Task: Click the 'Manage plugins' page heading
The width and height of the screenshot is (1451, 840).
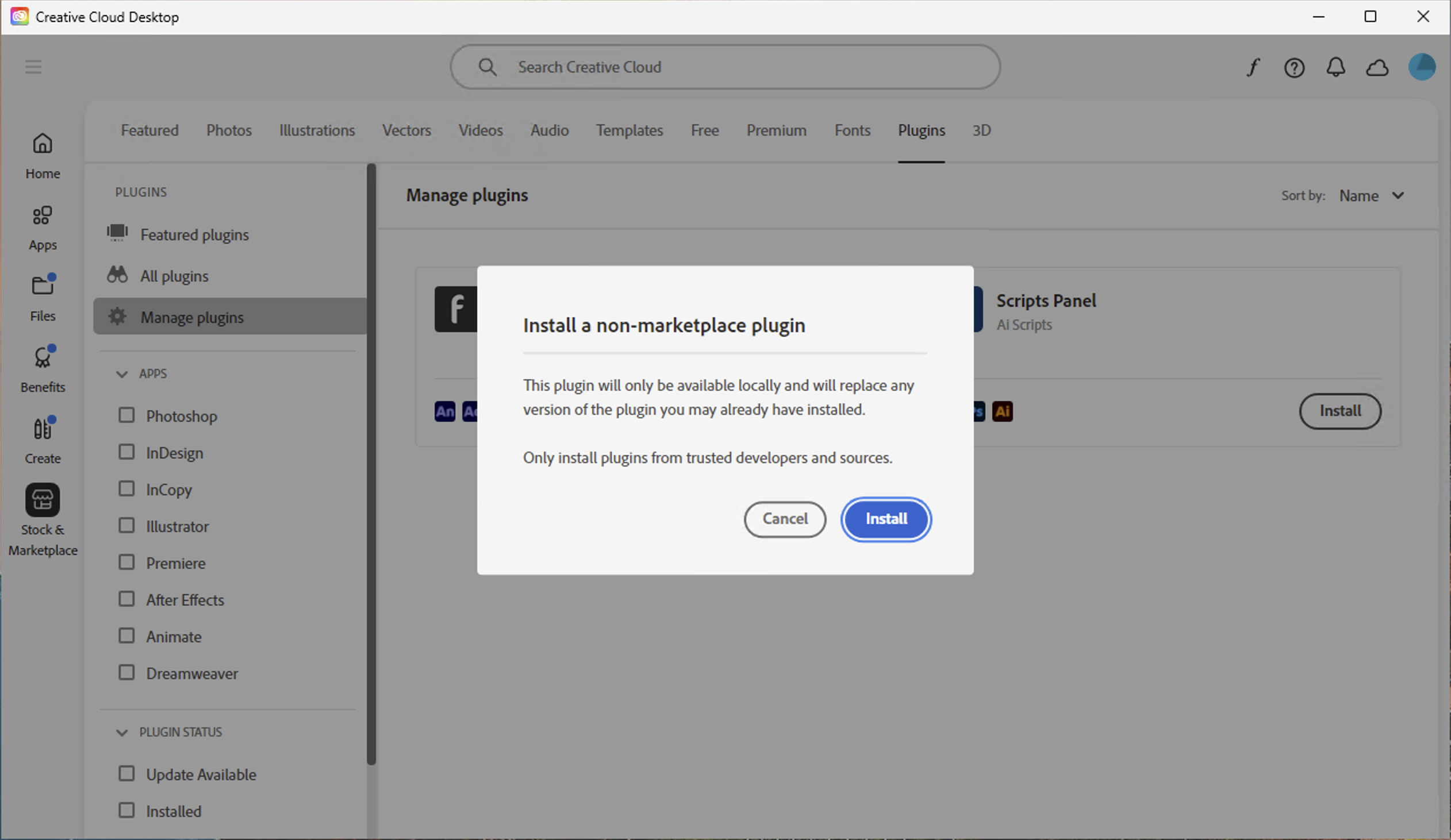Action: (467, 195)
